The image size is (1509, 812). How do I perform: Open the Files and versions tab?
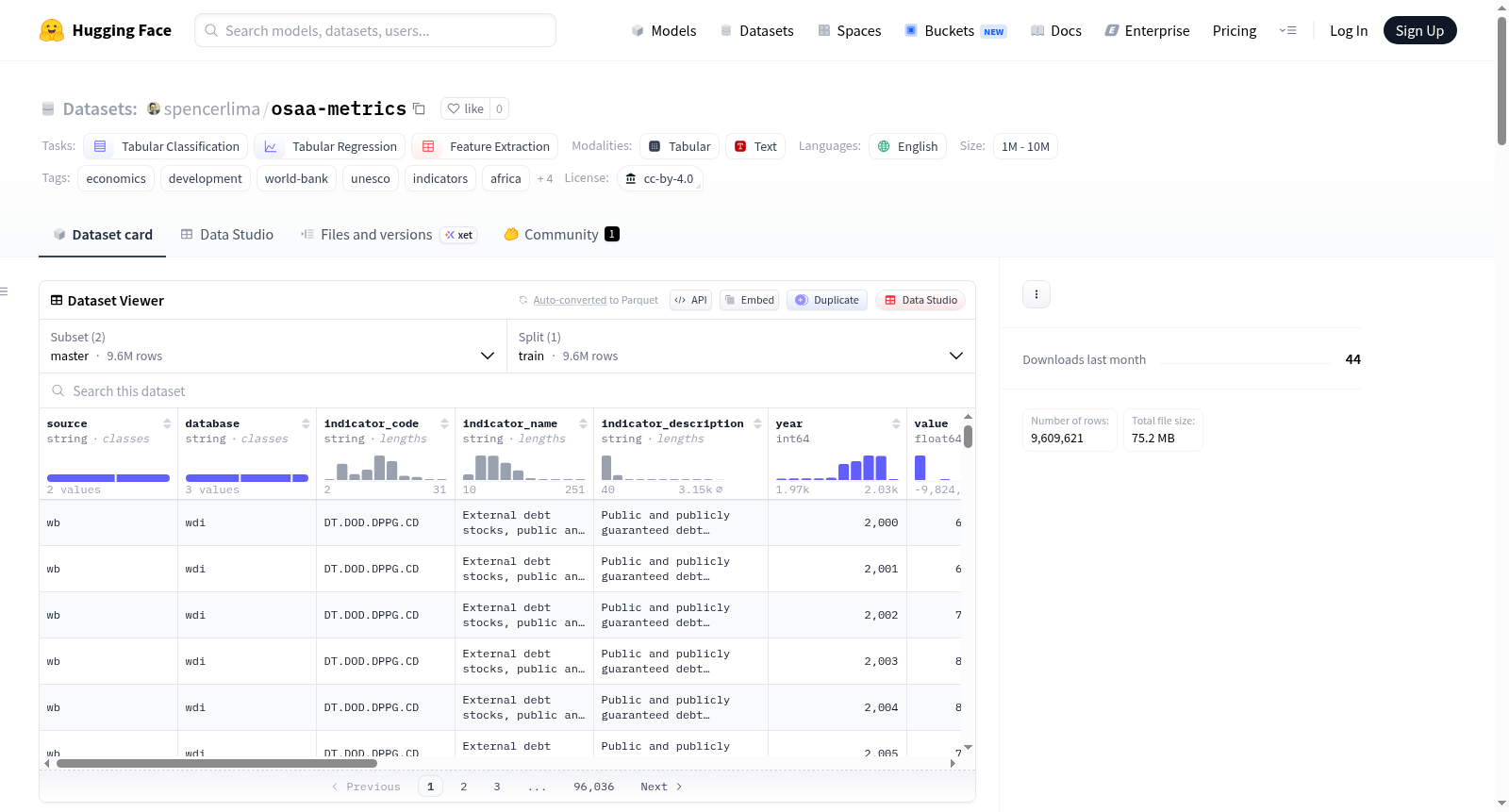(389, 235)
